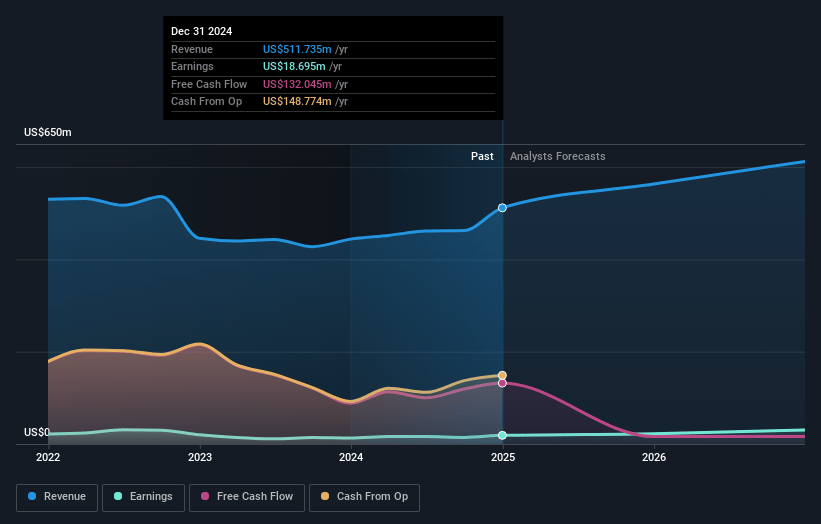Screen dimensions: 821x524
Task: Toggle the Cash From Op legend button
Action: [x=364, y=497]
